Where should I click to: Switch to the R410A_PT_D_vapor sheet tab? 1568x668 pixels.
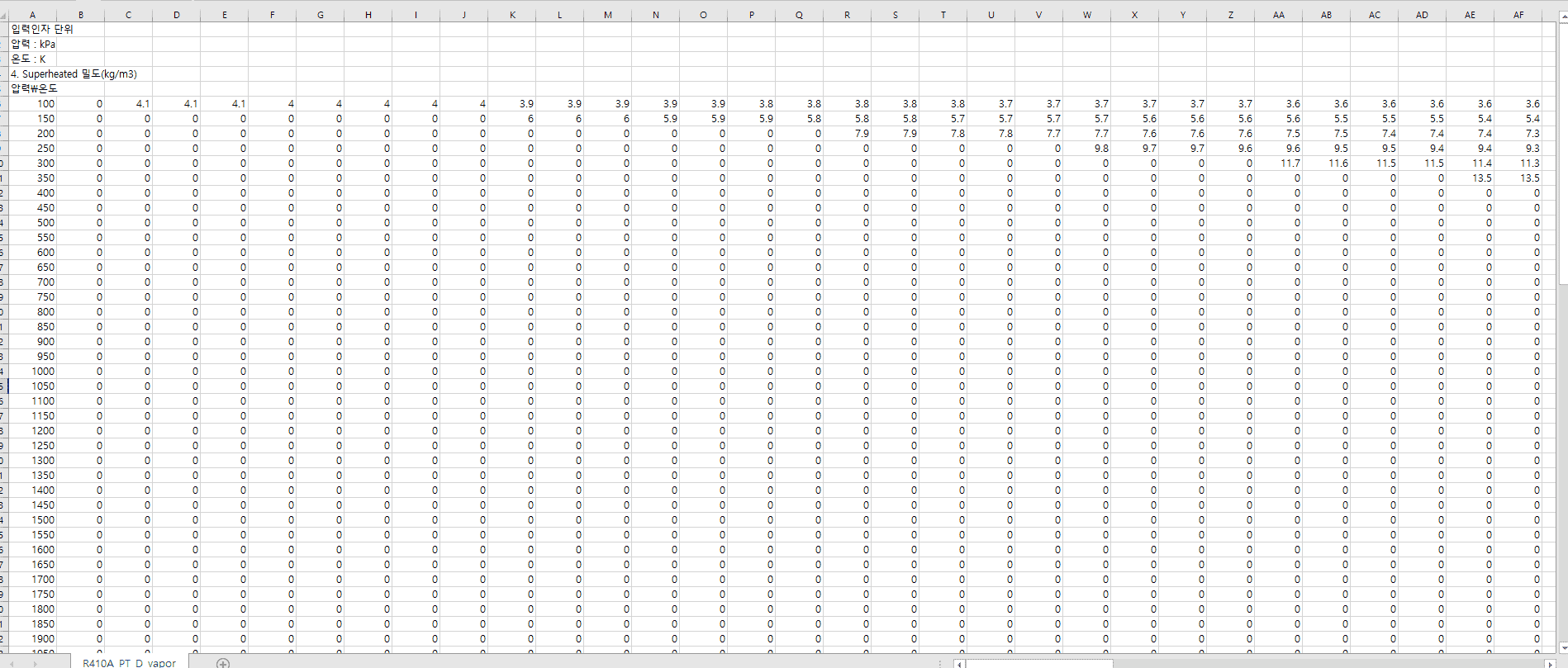(129, 662)
